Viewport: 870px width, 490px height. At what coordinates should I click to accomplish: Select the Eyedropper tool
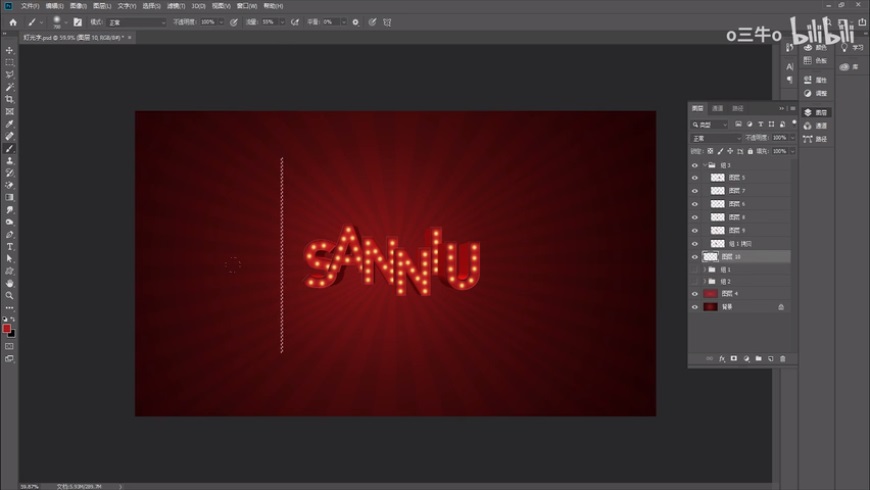click(x=10, y=124)
